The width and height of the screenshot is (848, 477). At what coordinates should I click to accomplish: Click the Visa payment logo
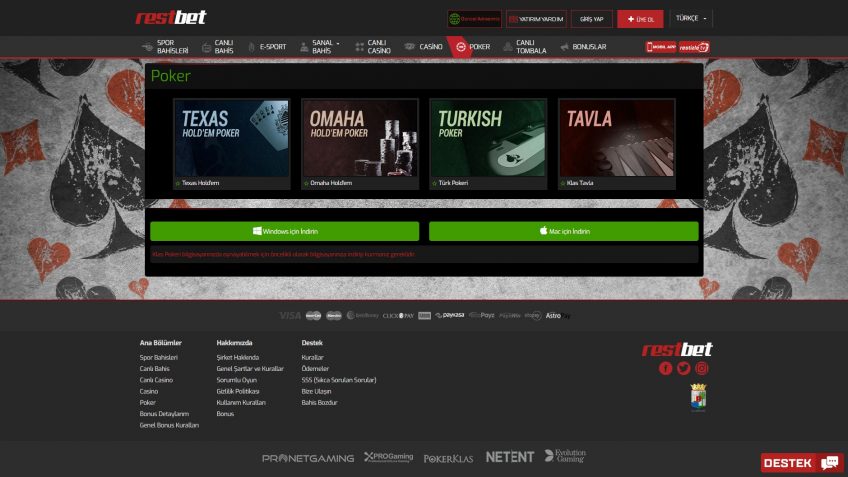[x=290, y=316]
